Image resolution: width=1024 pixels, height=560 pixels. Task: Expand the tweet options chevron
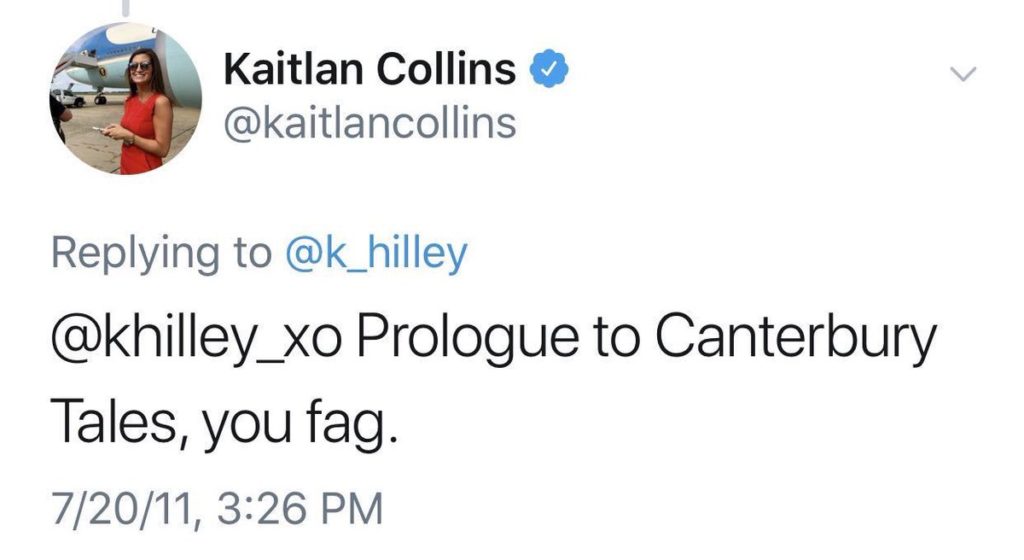tap(963, 74)
